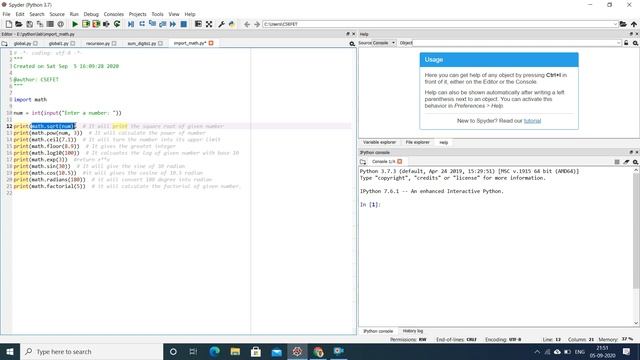Run file with green play button
640x360 pixels.
tap(75, 24)
